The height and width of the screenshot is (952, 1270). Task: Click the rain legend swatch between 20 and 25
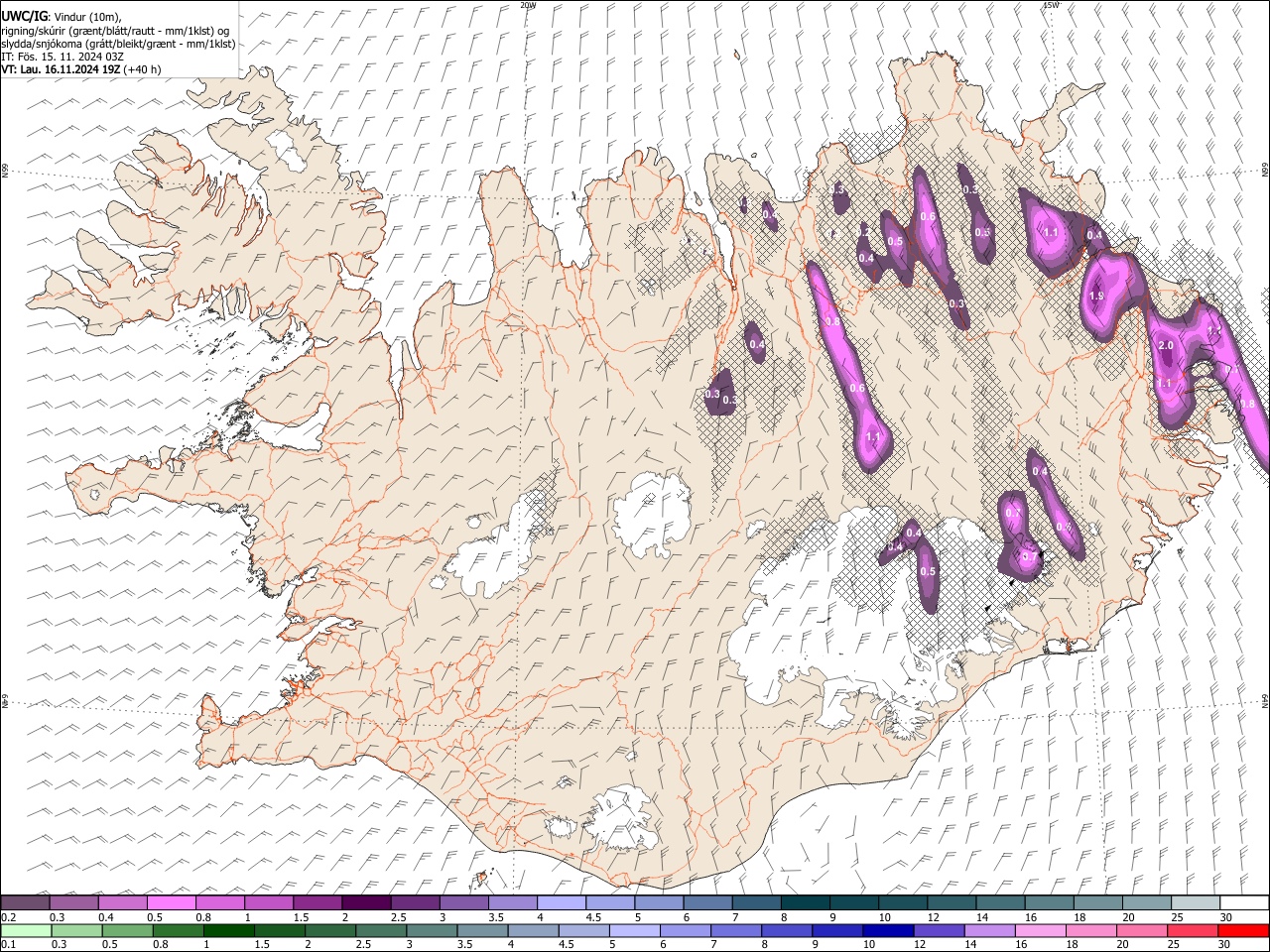pyautogui.click(x=1142, y=930)
